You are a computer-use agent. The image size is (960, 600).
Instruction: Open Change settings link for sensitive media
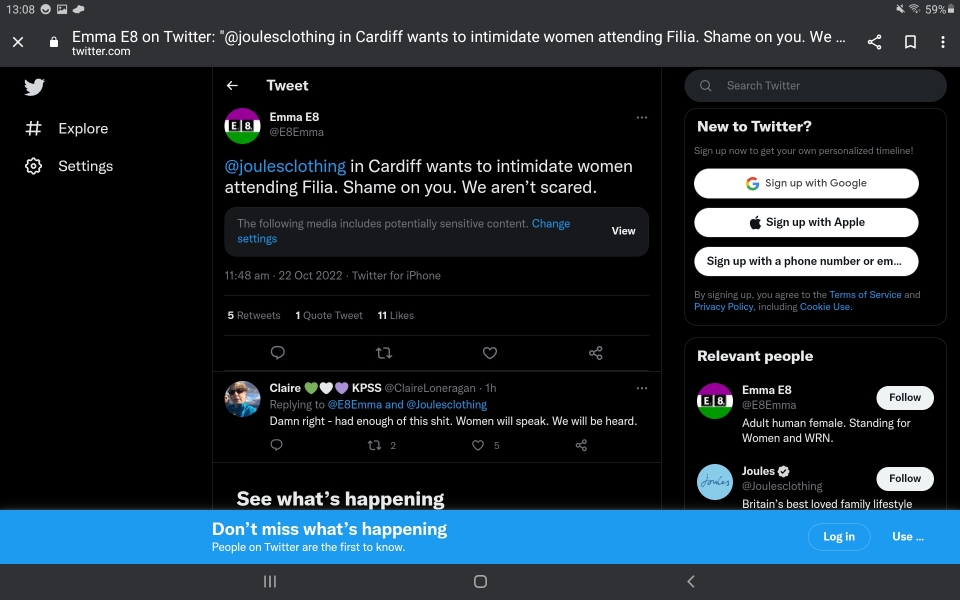coord(403,231)
